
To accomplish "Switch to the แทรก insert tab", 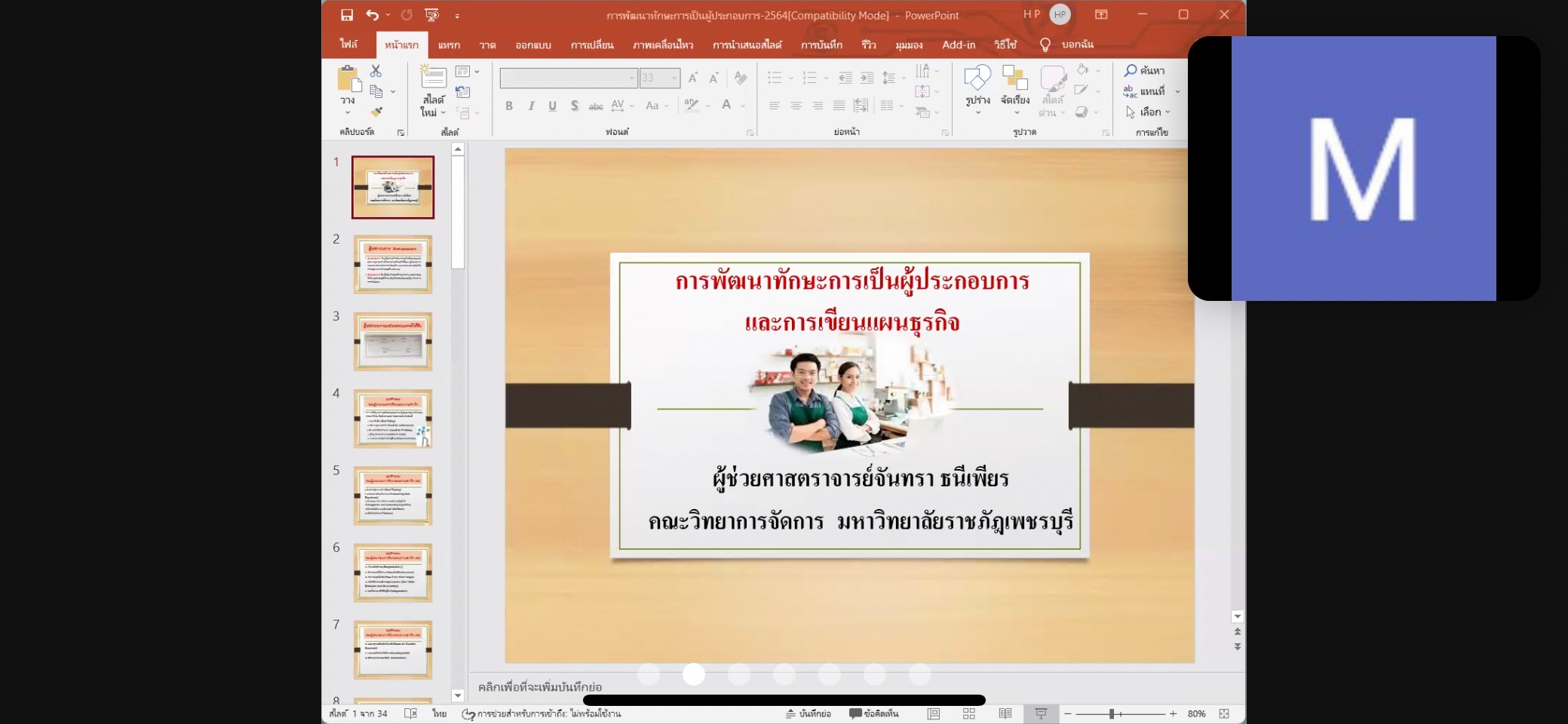I will click(x=449, y=44).
